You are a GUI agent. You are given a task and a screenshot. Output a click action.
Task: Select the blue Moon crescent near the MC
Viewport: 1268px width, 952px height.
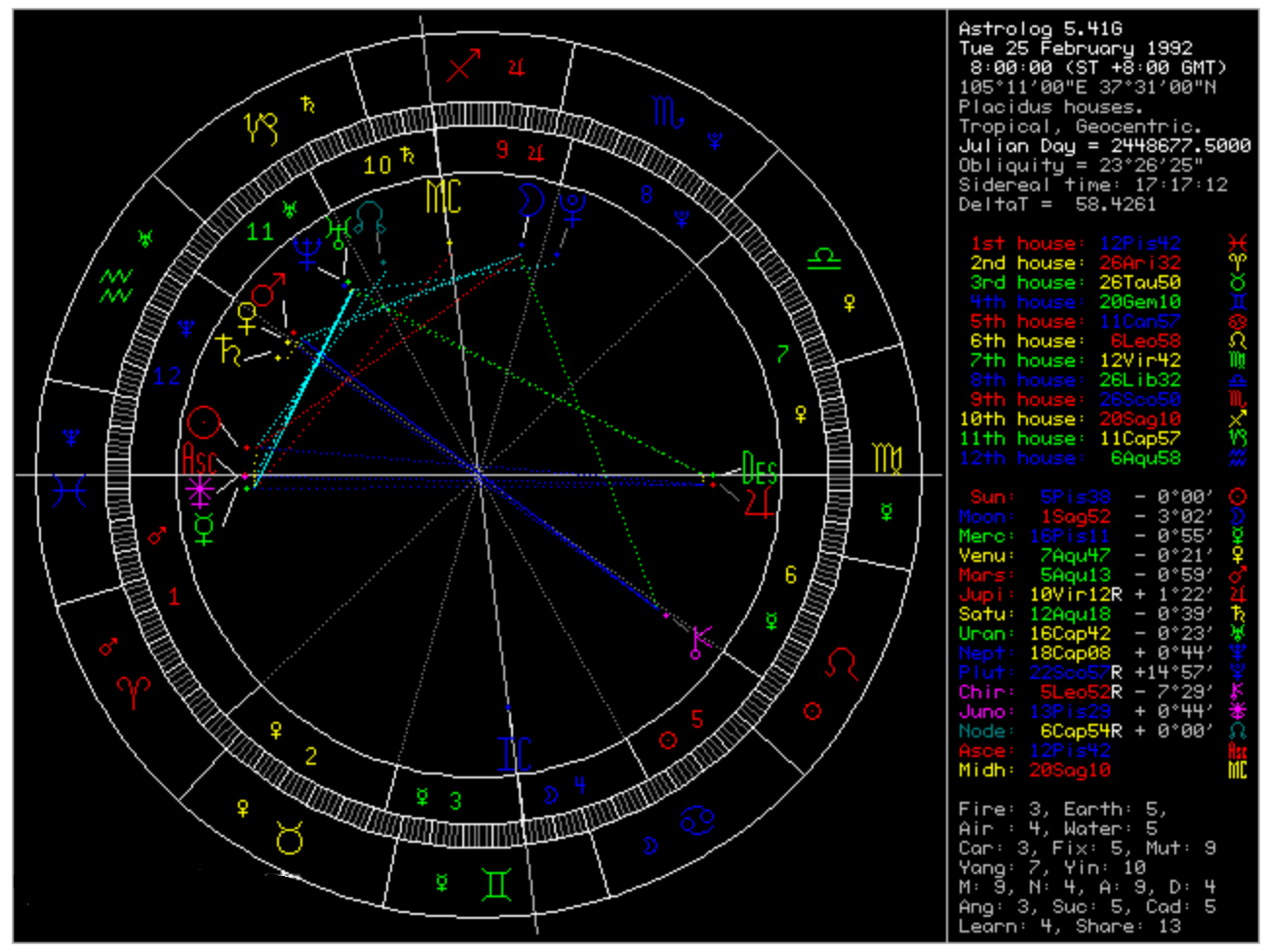530,199
